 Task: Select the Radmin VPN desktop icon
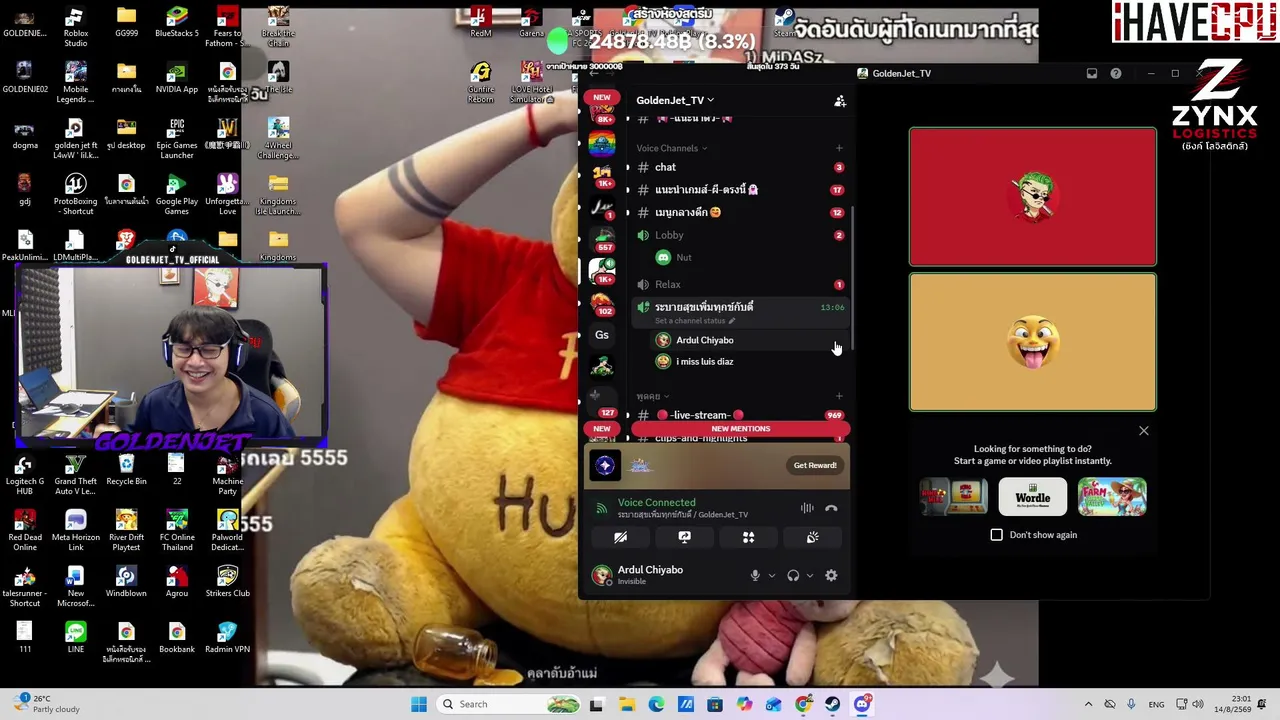click(x=227, y=636)
